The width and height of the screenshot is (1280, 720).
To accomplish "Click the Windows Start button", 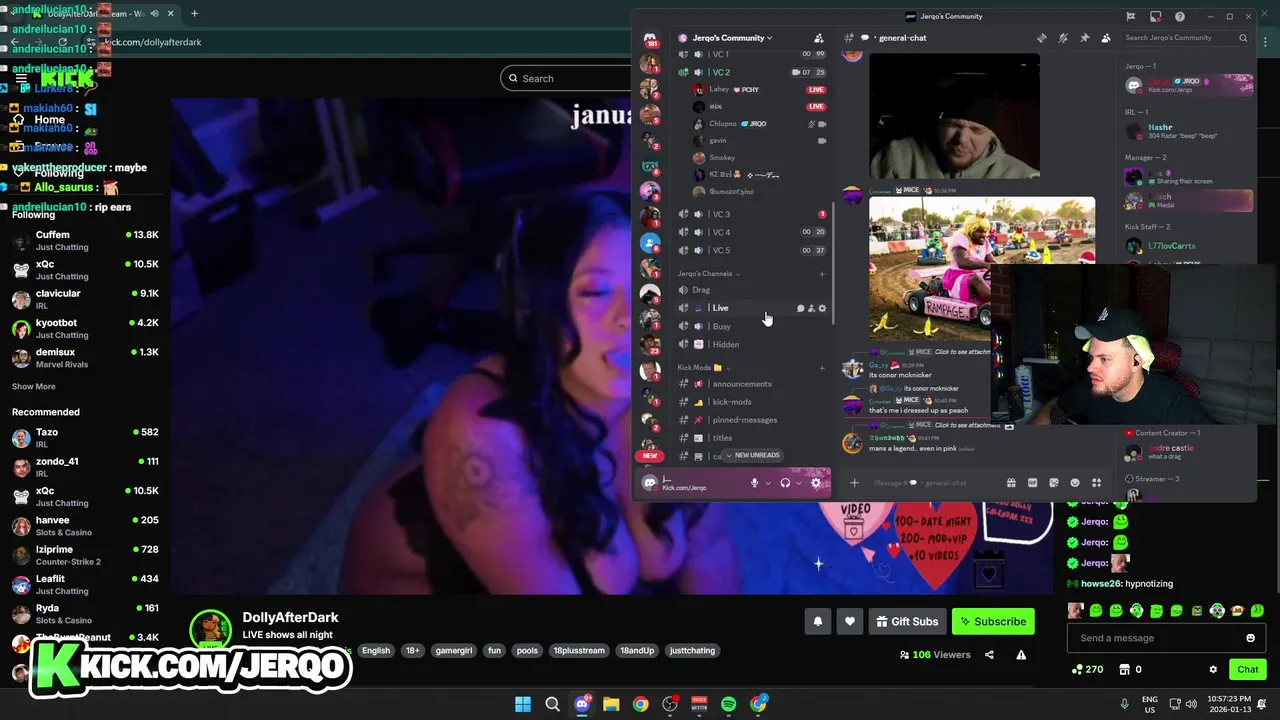I will pyautogui.click(x=523, y=704).
